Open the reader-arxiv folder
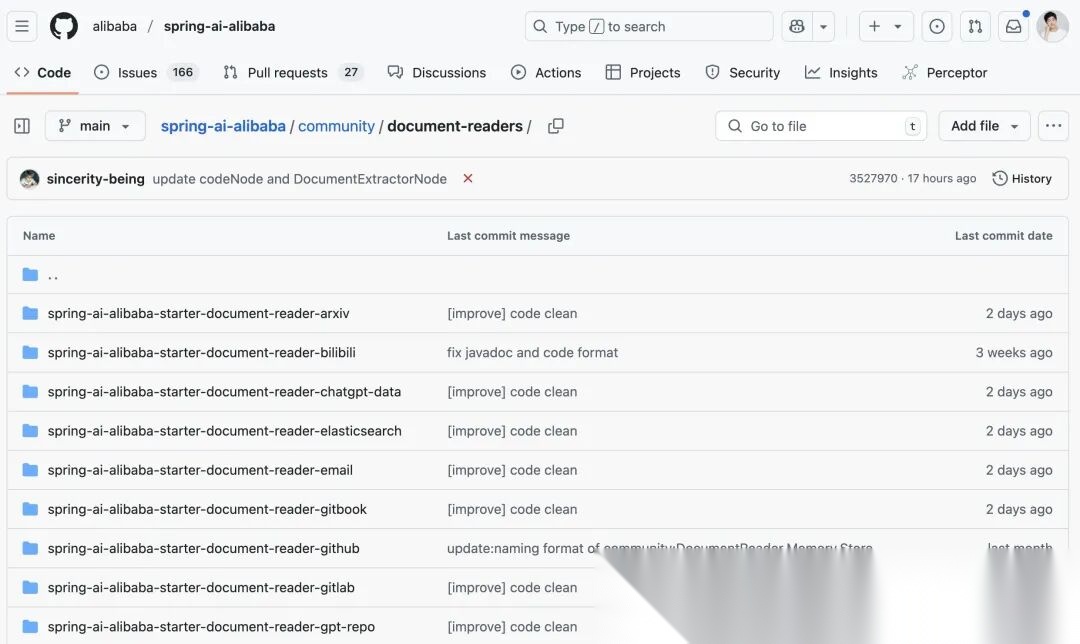The image size is (1080, 644). 198,313
